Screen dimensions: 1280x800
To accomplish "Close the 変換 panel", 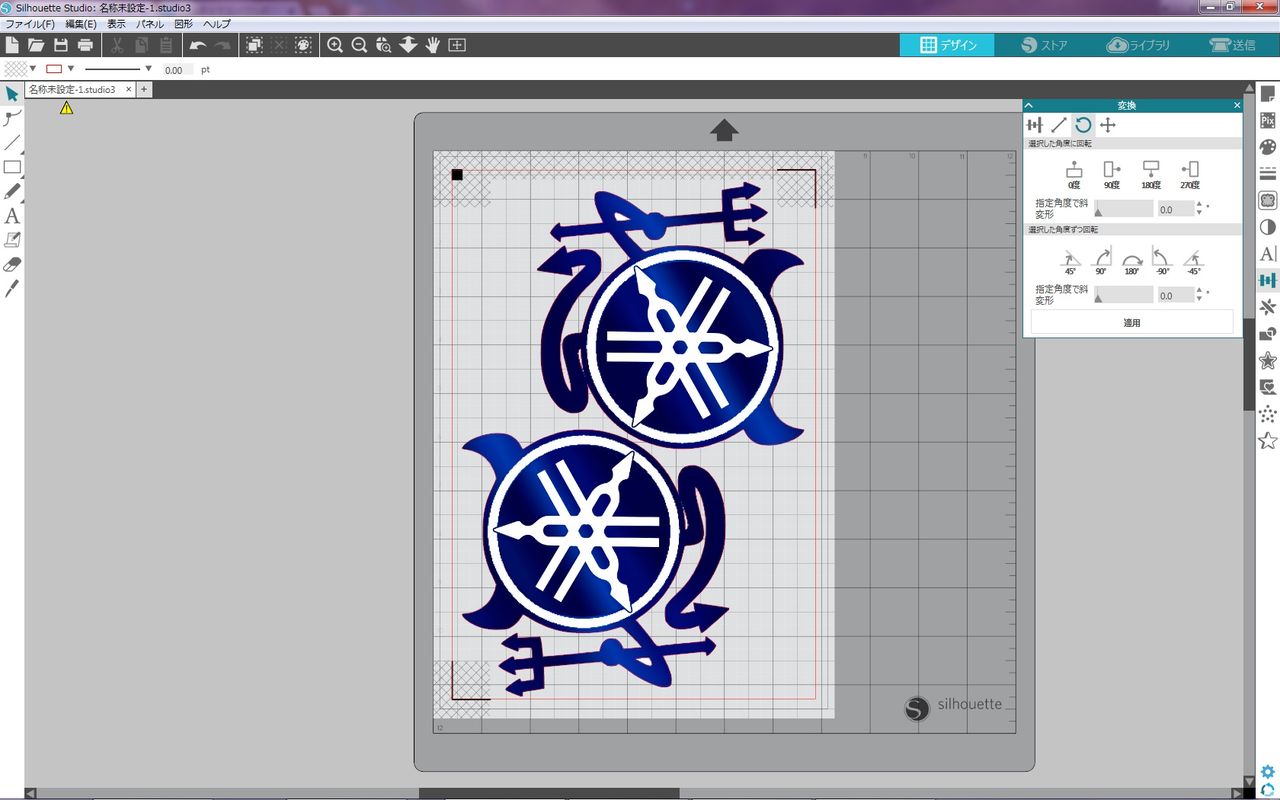I will pyautogui.click(x=1237, y=105).
